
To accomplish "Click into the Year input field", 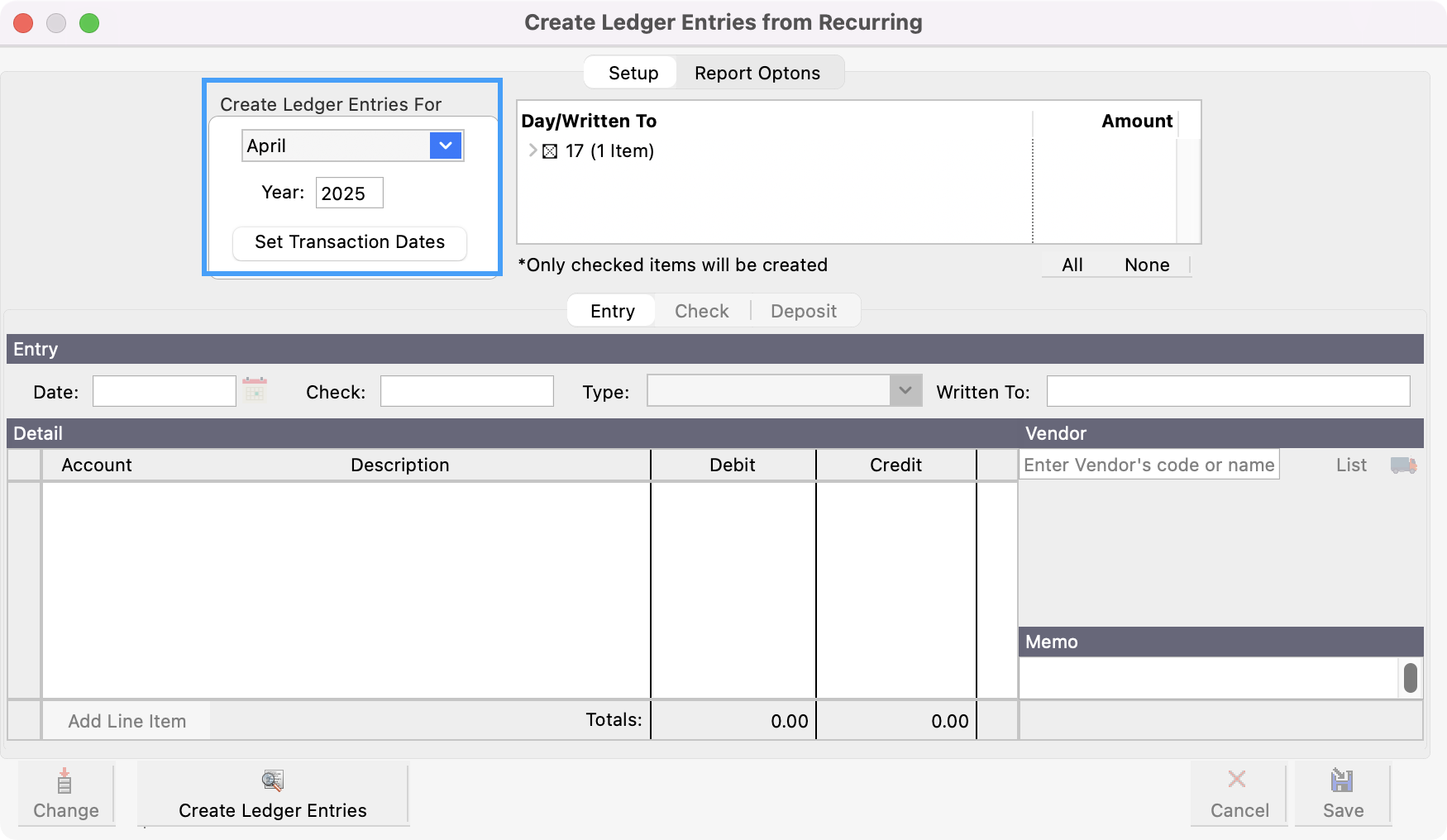I will coord(349,193).
